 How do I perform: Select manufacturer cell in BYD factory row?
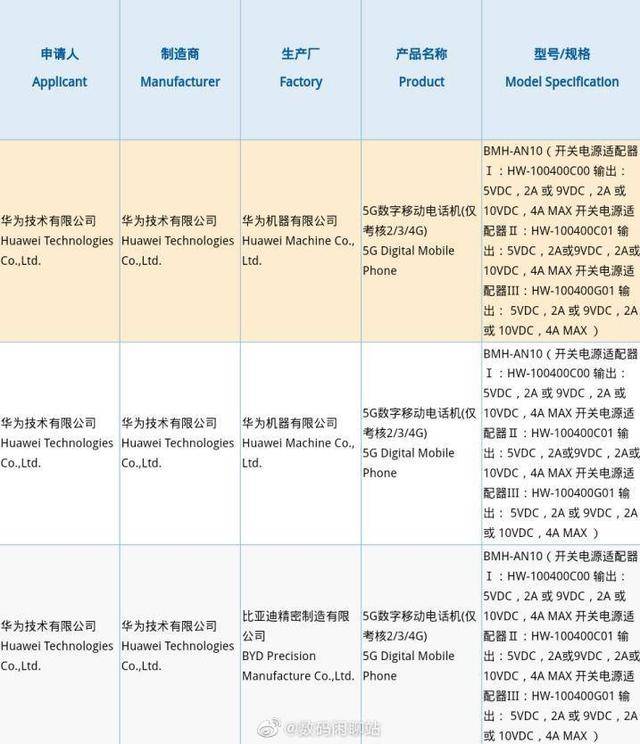pyautogui.click(x=180, y=645)
